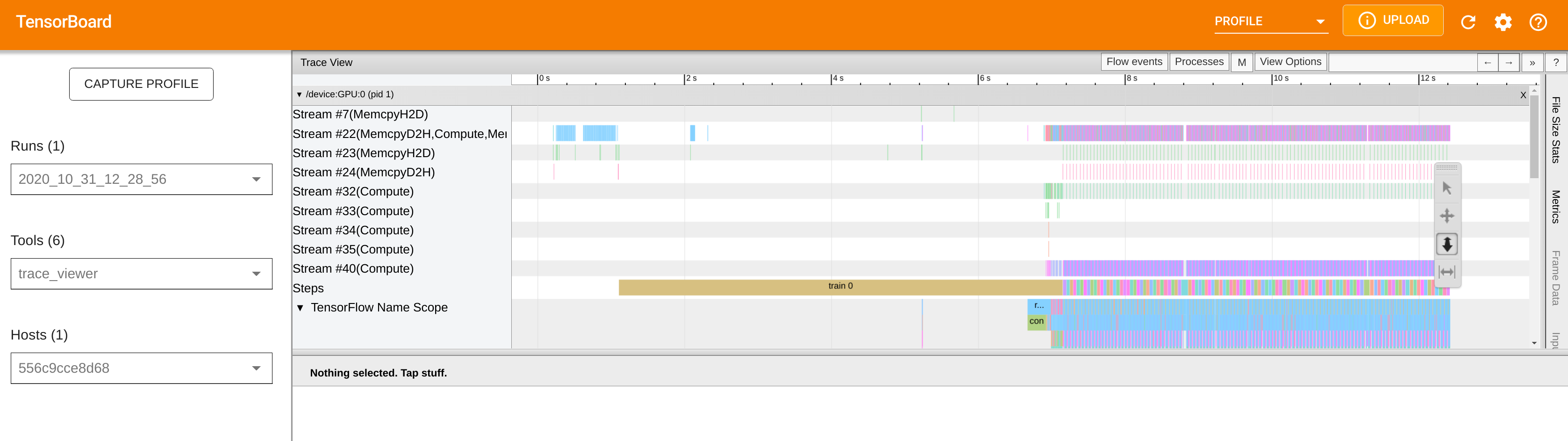The image size is (1568, 441).
Task: Click the double chevron overflow icon
Action: (1532, 62)
